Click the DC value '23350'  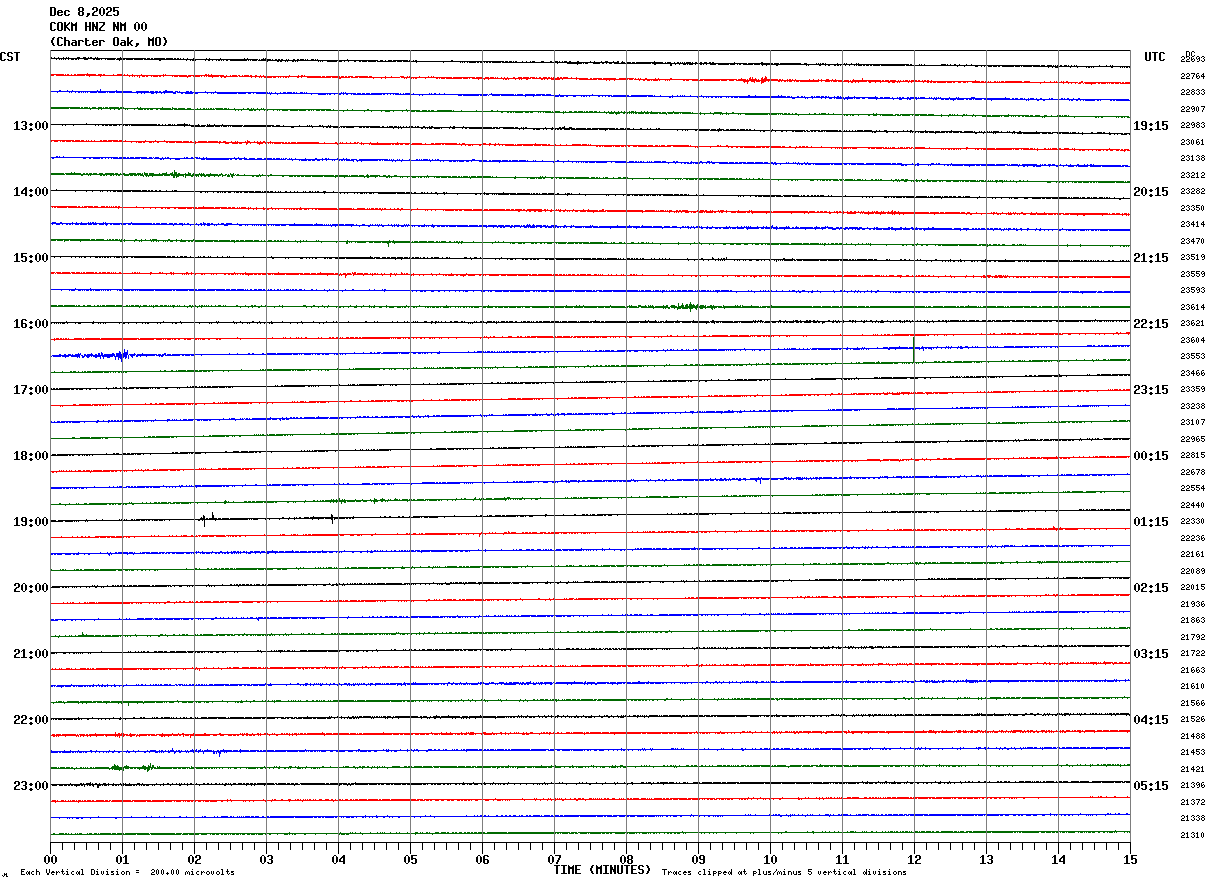[x=1192, y=208]
